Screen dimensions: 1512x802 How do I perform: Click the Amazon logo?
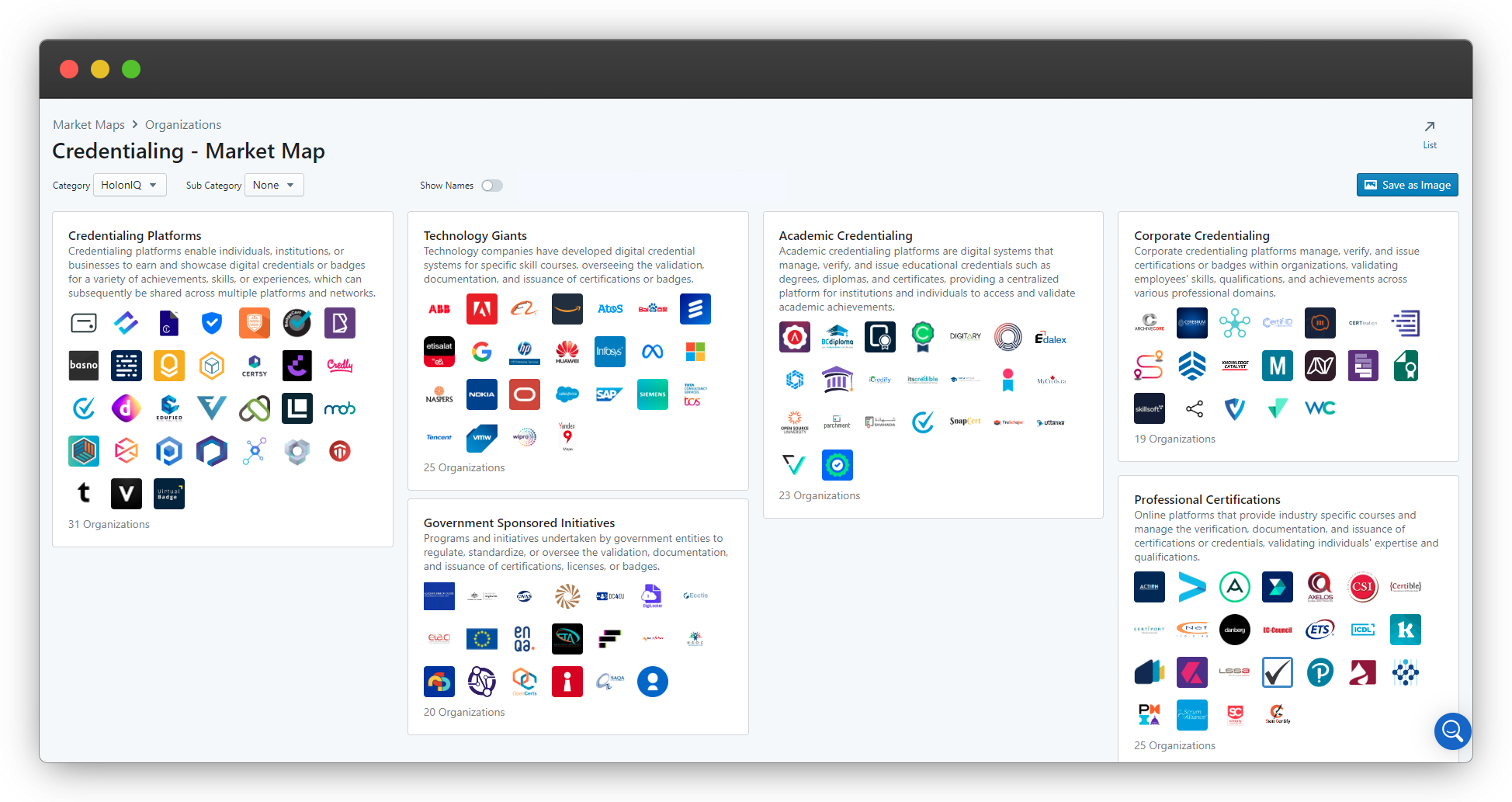567,309
